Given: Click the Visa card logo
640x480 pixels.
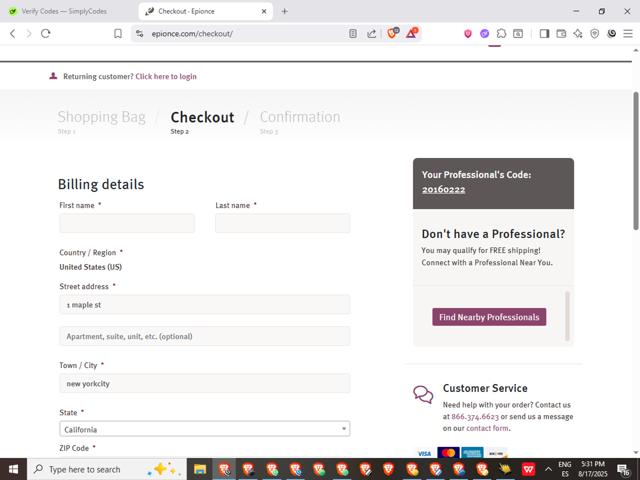Looking at the screenshot, I should pyautogui.click(x=424, y=453).
